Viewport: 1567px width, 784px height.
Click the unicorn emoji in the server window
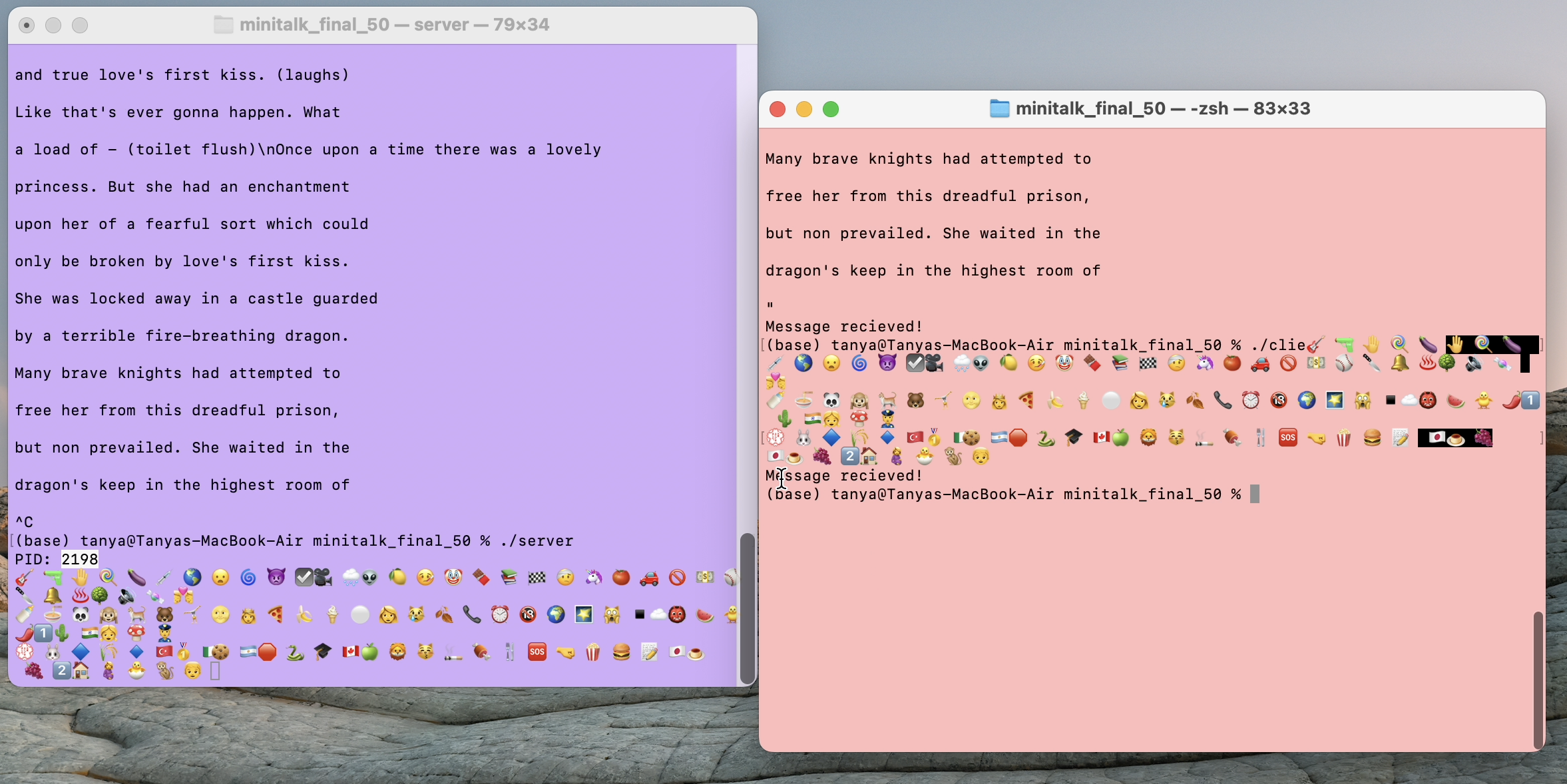click(x=593, y=577)
